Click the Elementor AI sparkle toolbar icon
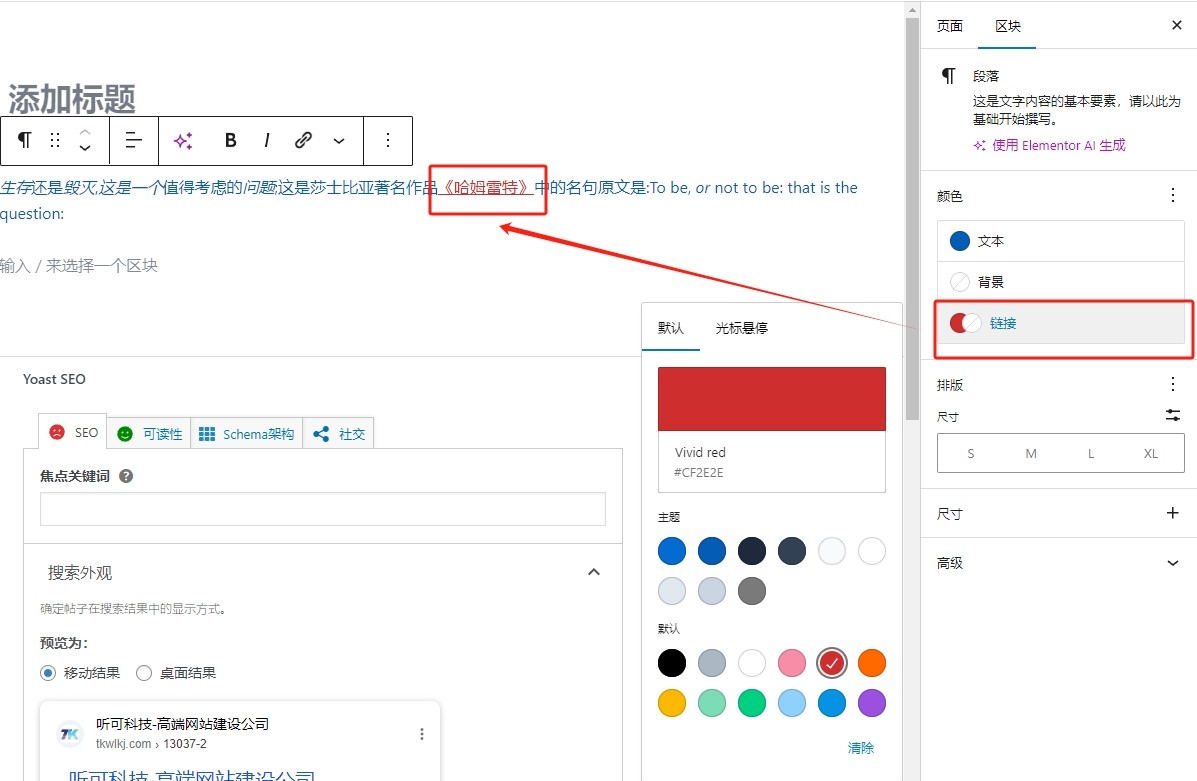This screenshot has height=781, width=1197. click(x=183, y=140)
